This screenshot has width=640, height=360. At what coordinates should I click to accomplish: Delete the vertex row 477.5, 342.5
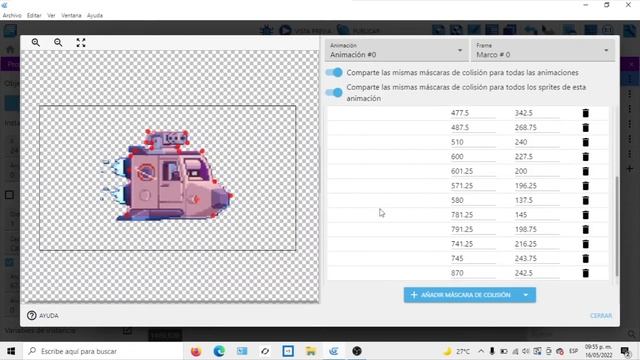click(x=585, y=113)
